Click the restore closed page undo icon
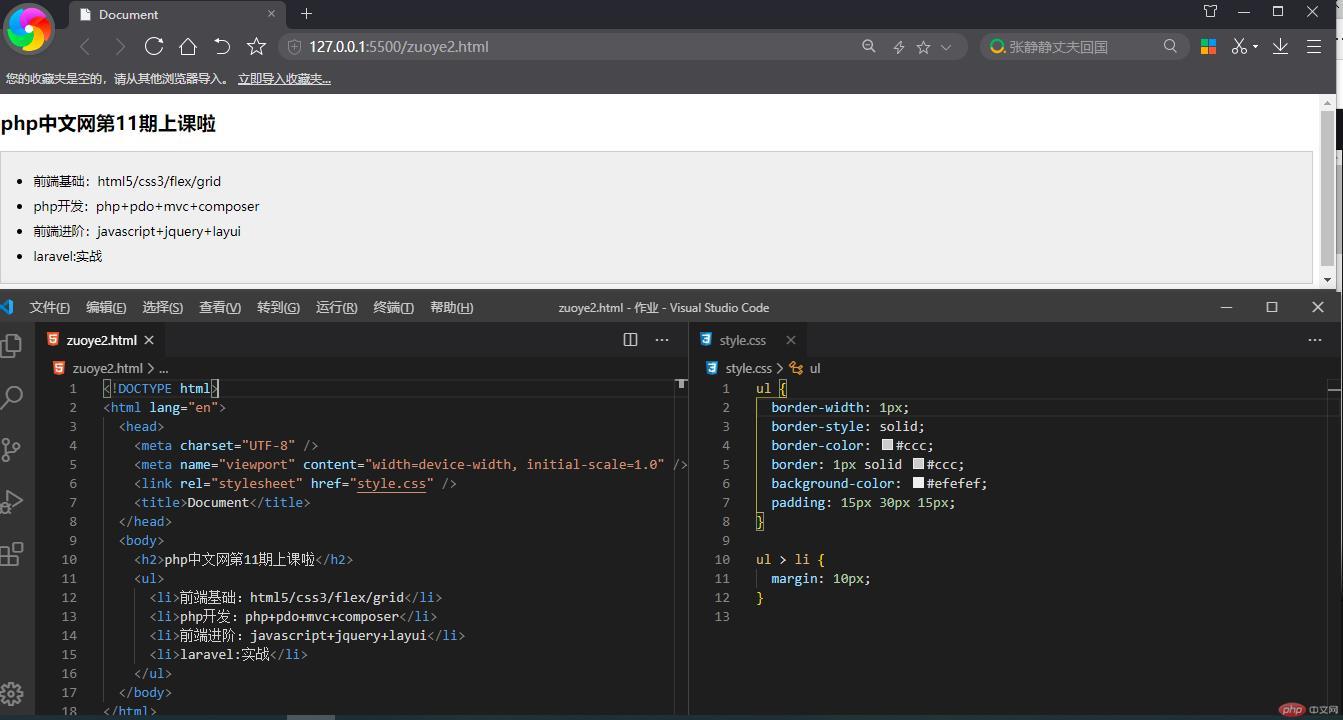This screenshot has height=720, width=1343. coord(222,46)
